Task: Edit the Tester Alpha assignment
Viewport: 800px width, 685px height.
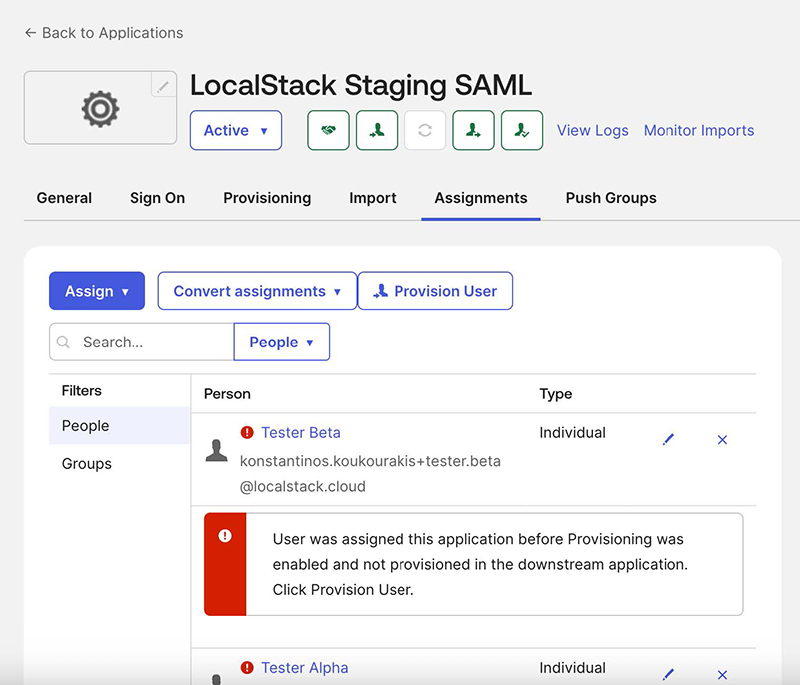Action: coord(669,674)
